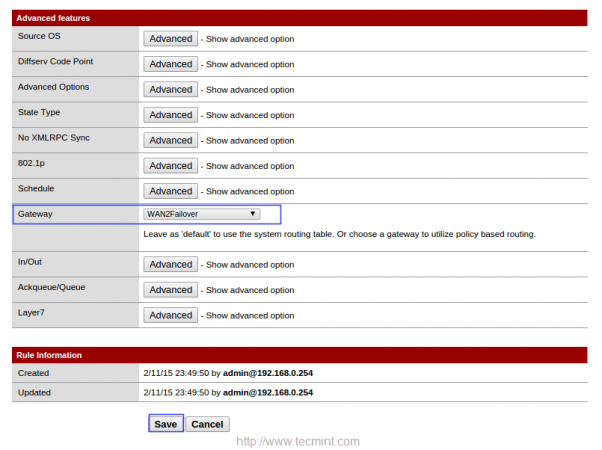Click Advanced button beside Diffserv Code Point

[171, 64]
